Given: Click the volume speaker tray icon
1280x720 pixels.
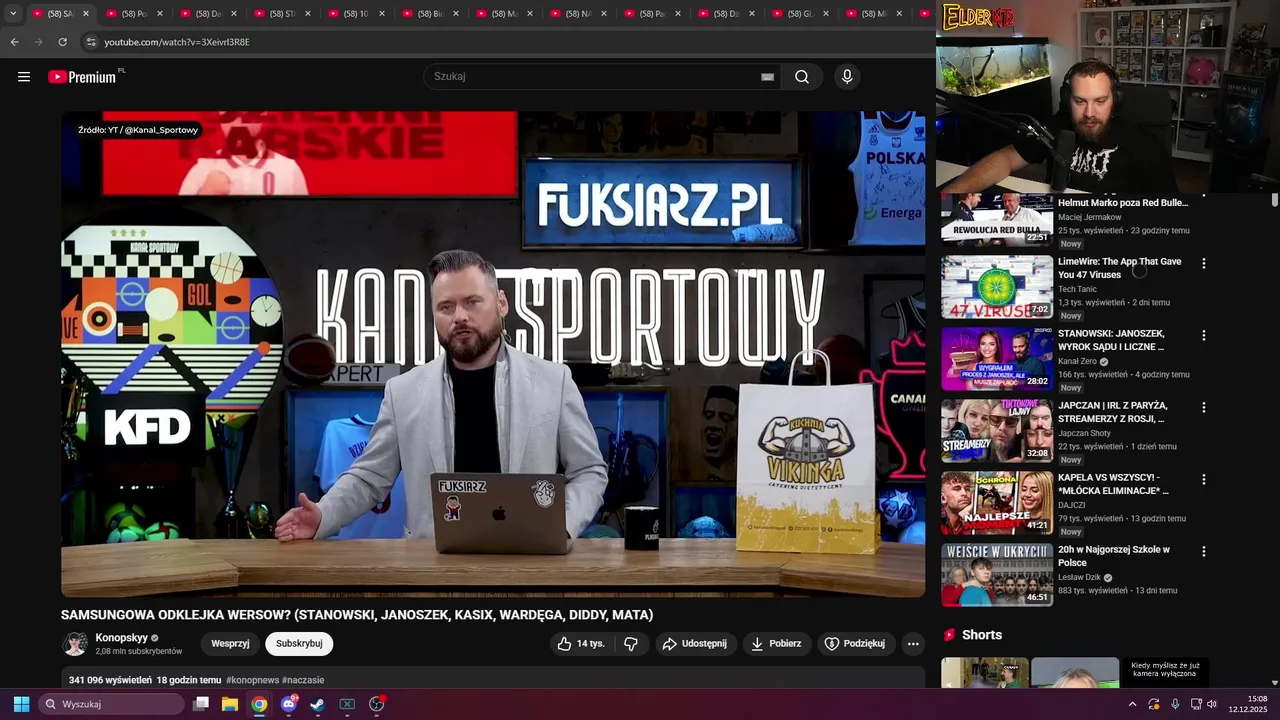Looking at the screenshot, I should click(1211, 704).
